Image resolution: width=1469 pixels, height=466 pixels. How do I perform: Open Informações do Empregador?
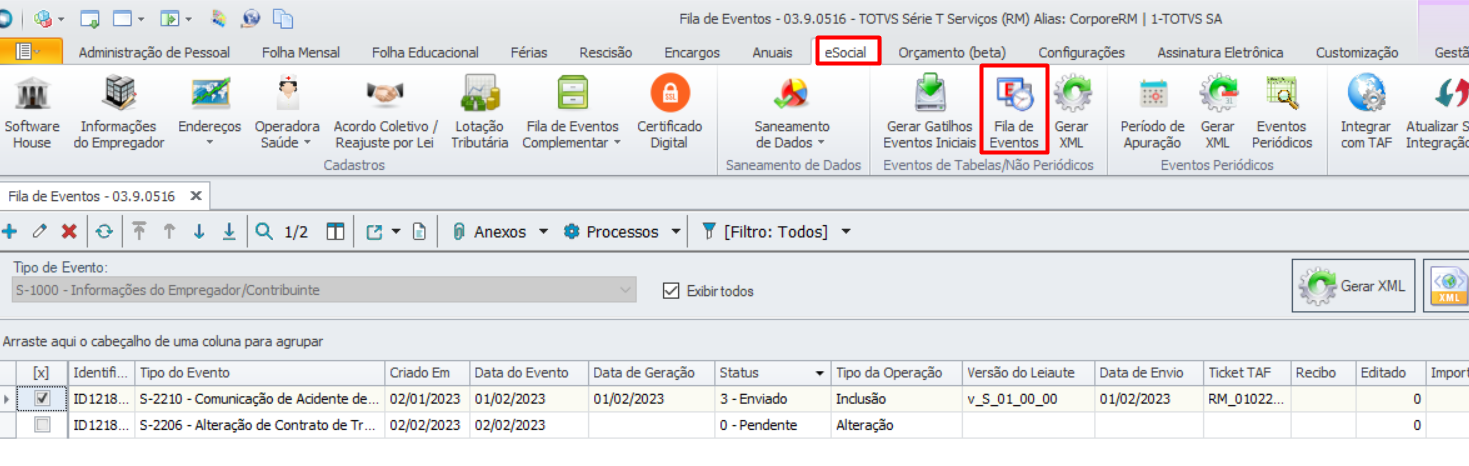coord(119,113)
